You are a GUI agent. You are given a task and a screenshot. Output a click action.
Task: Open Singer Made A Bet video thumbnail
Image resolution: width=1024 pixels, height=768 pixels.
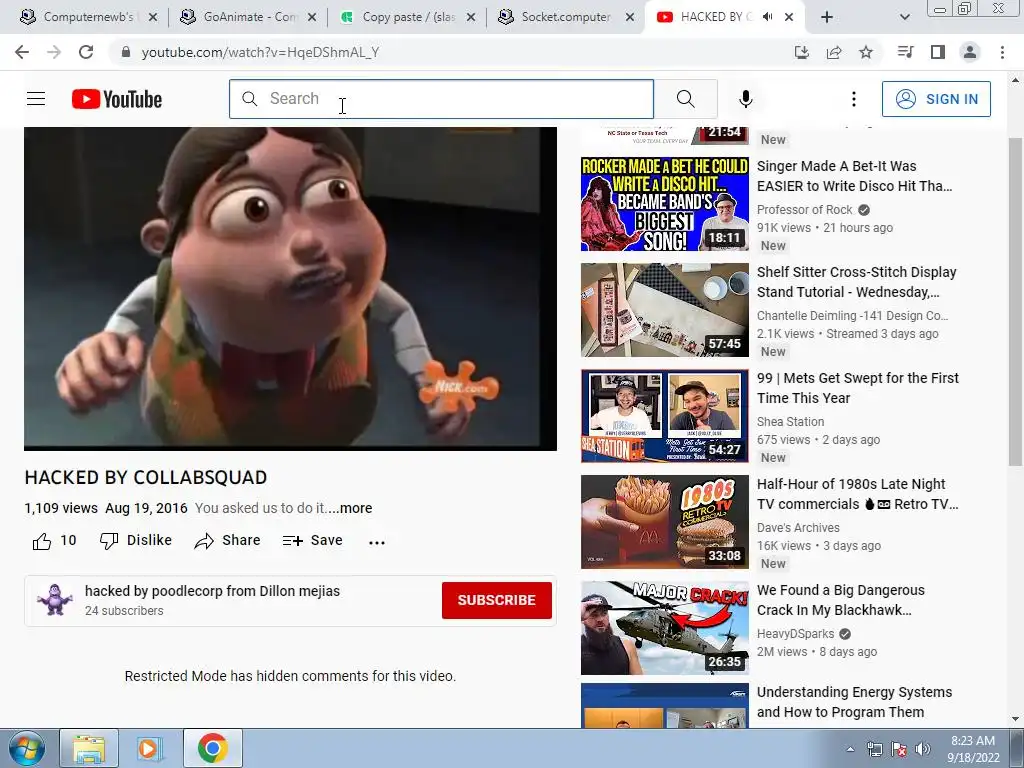(x=665, y=204)
